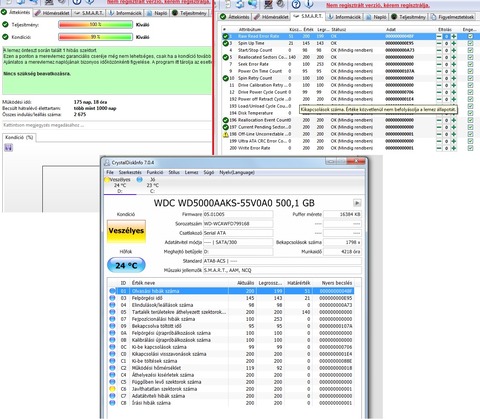
Task: Click green check icon beside Teljesítmény label
Action: tap(5, 25)
